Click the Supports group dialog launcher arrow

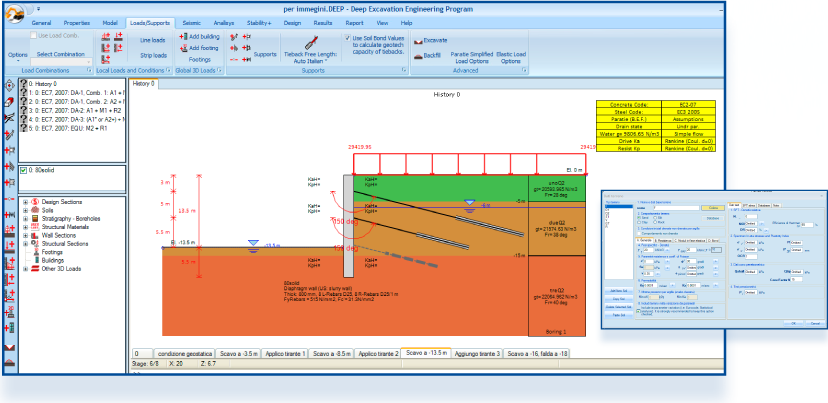[x=404, y=70]
